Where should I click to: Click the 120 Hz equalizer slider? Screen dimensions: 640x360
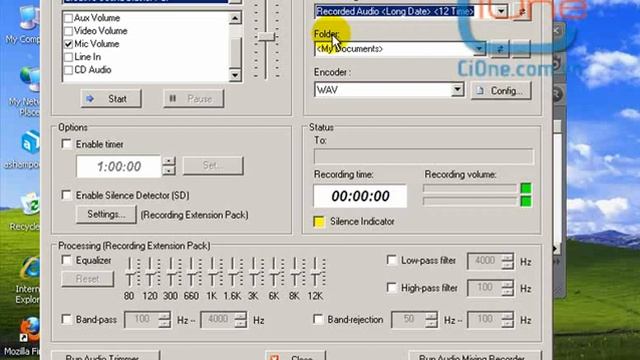pyautogui.click(x=150, y=272)
